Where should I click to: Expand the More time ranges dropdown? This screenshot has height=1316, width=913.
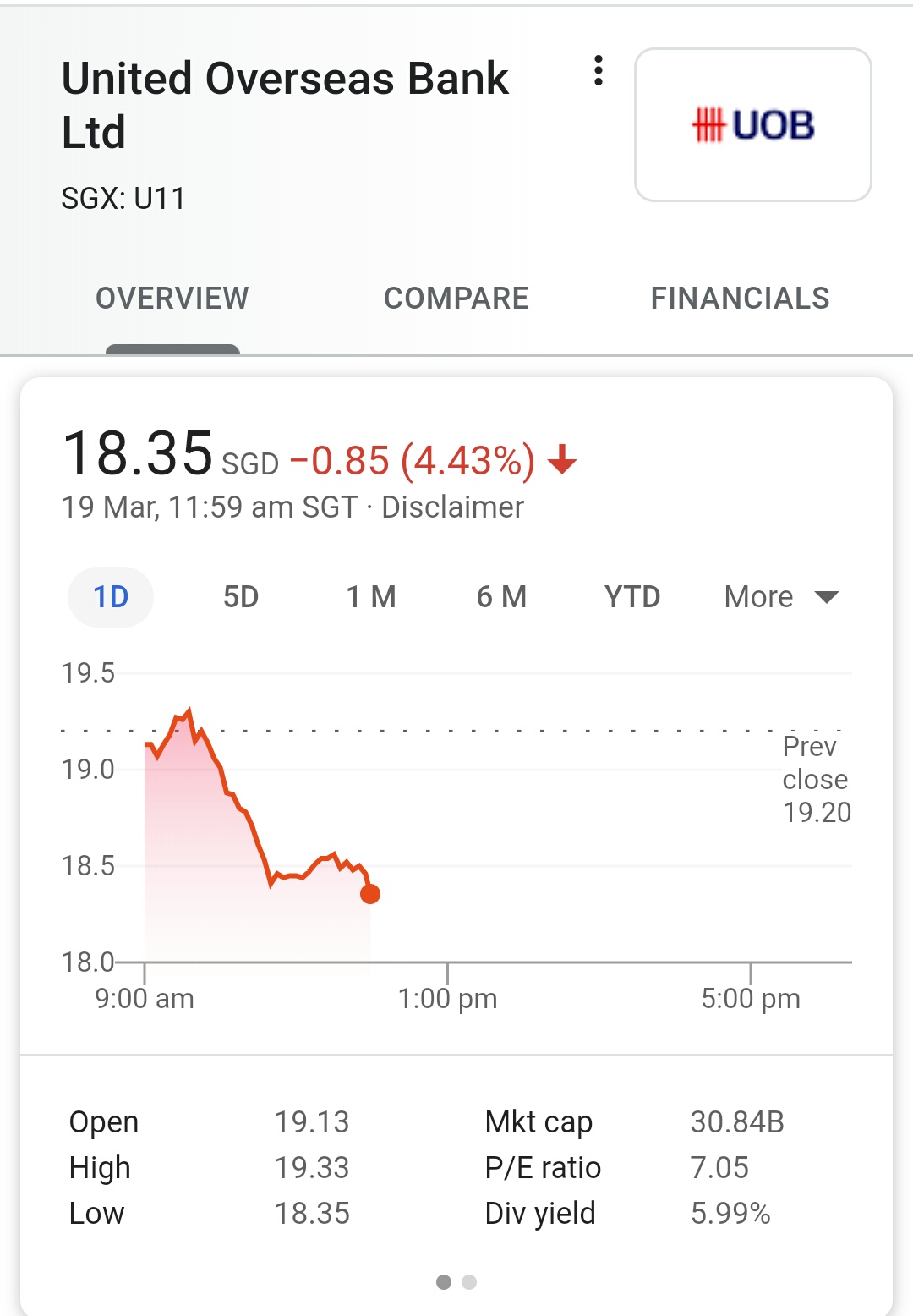(x=759, y=597)
